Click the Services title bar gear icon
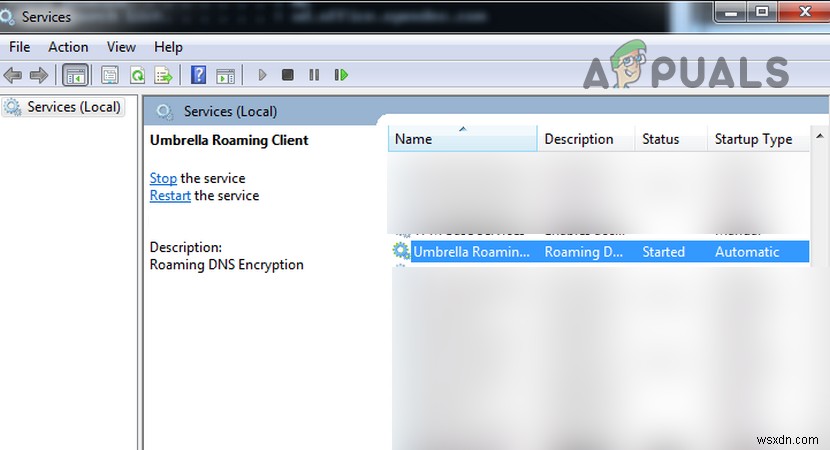The width and height of the screenshot is (830, 450). coord(7,17)
